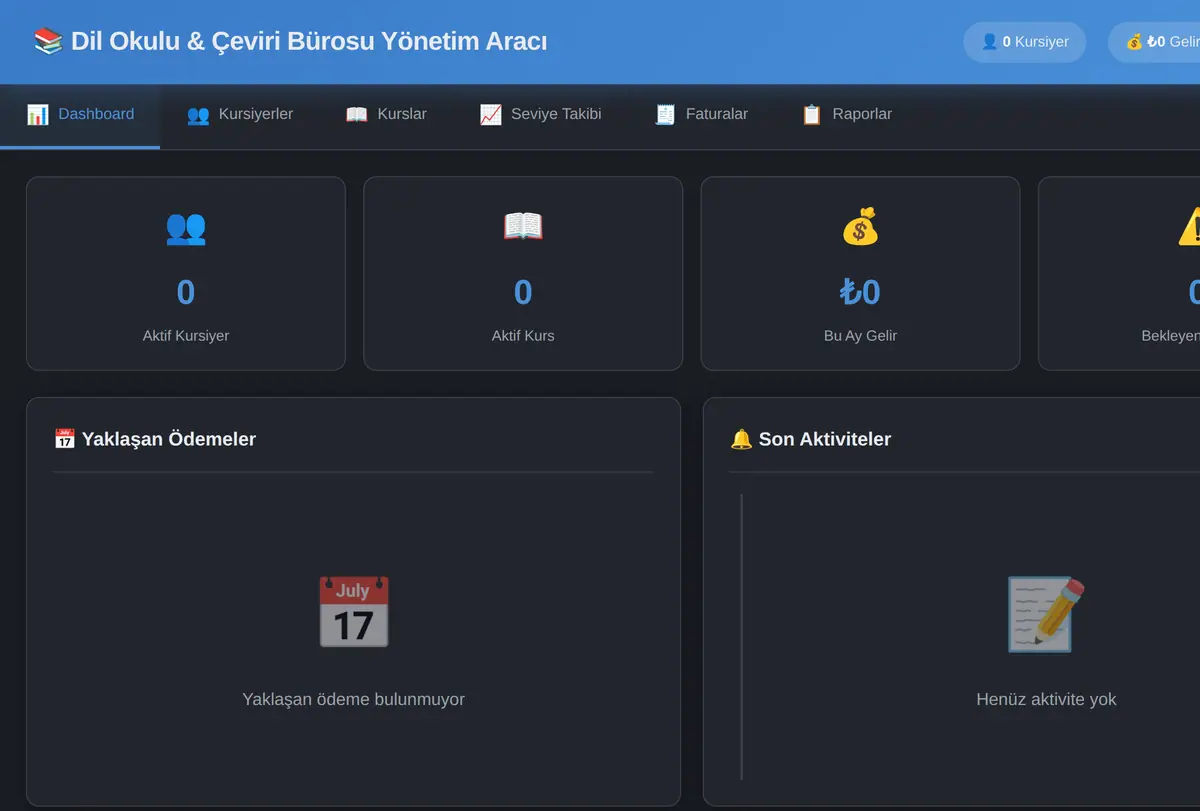1200x811 pixels.
Task: Click the Son Aktiviteler heading
Action: [825, 439]
